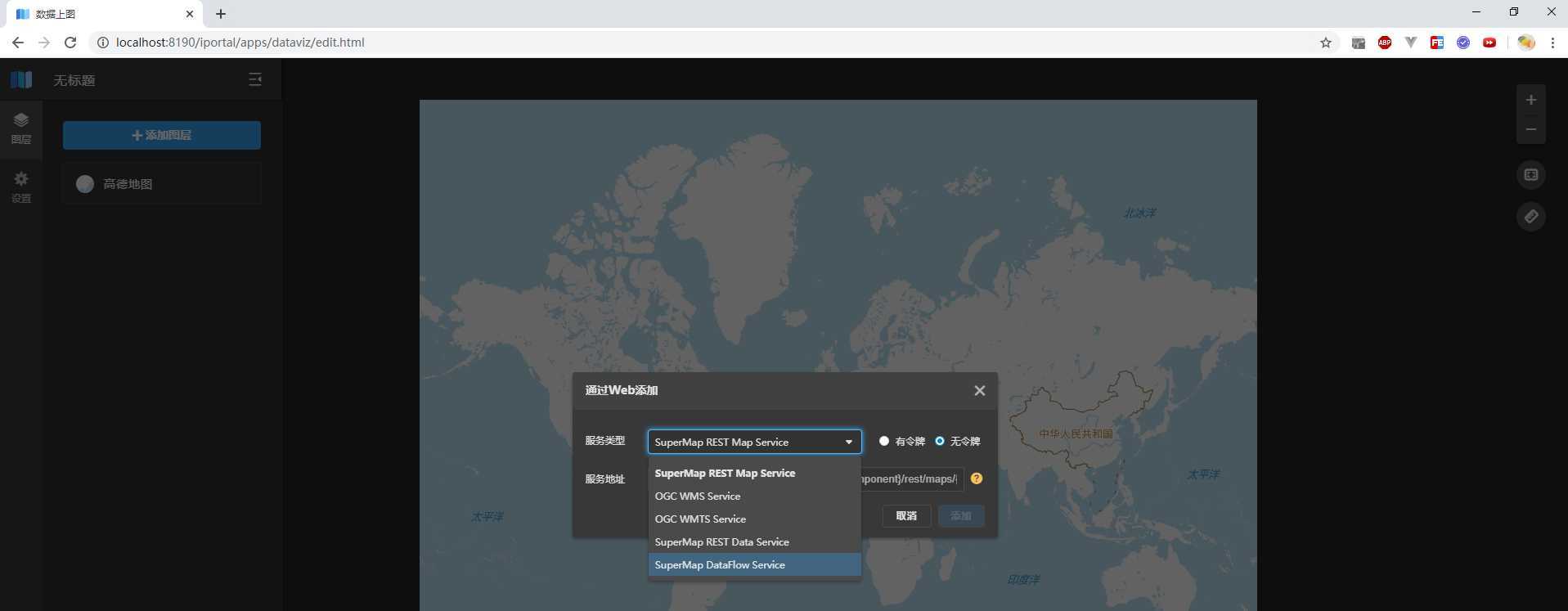The width and height of the screenshot is (1568, 611).
Task: Close the 通过Web添加 dialog
Action: tap(979, 391)
